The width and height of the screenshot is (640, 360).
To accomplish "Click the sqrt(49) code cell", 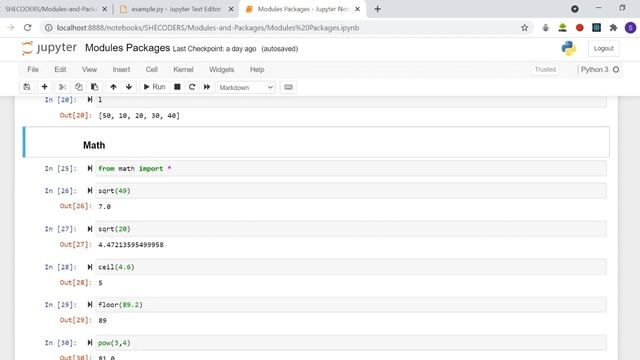I will (x=351, y=191).
